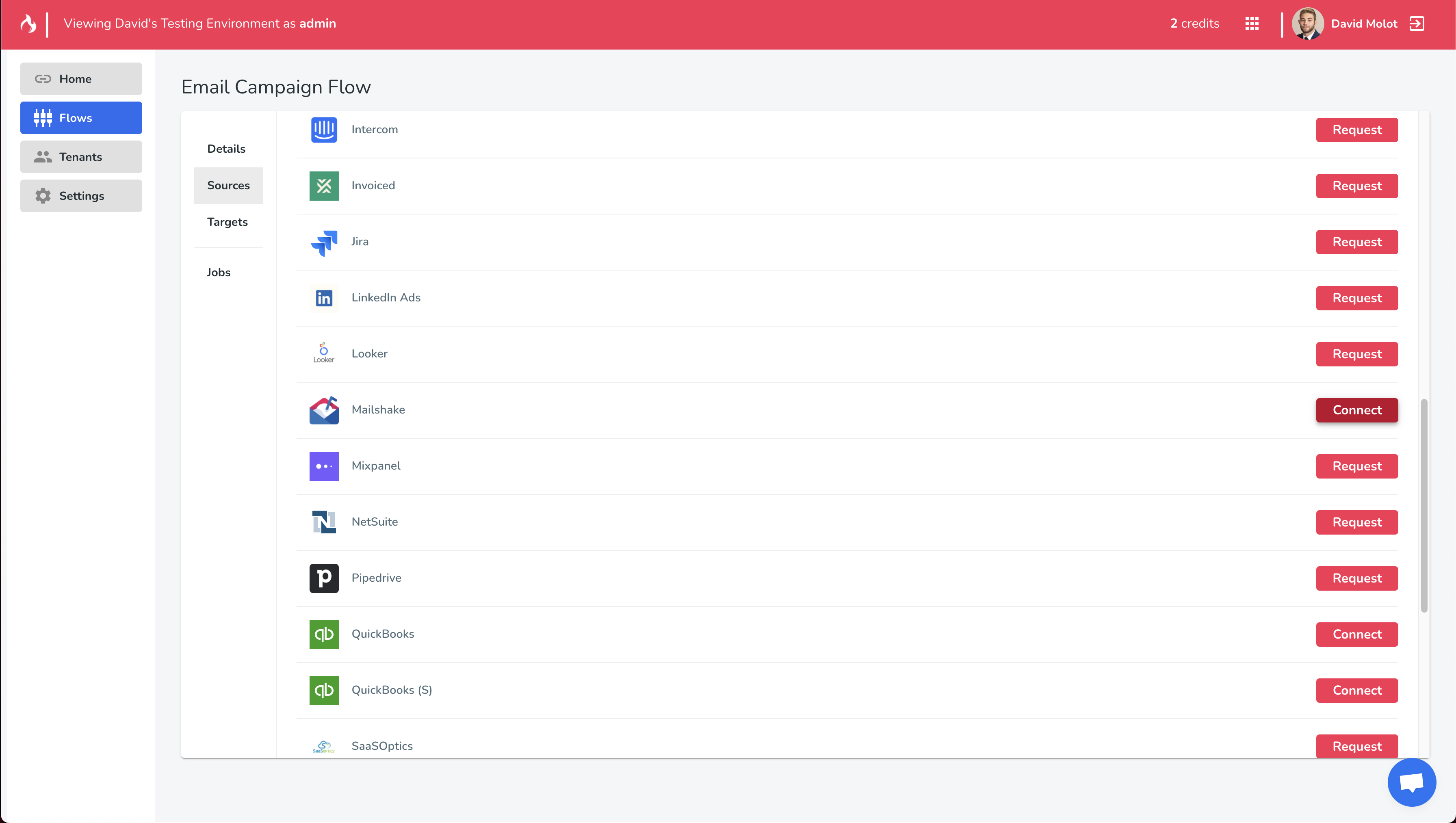Screen dimensions: 1456x823
Task: Click the logout icon beside David Molot
Action: tap(1417, 24)
